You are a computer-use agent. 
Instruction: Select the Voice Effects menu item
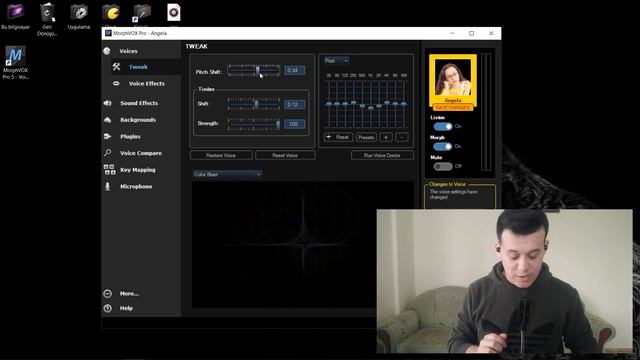click(x=147, y=83)
